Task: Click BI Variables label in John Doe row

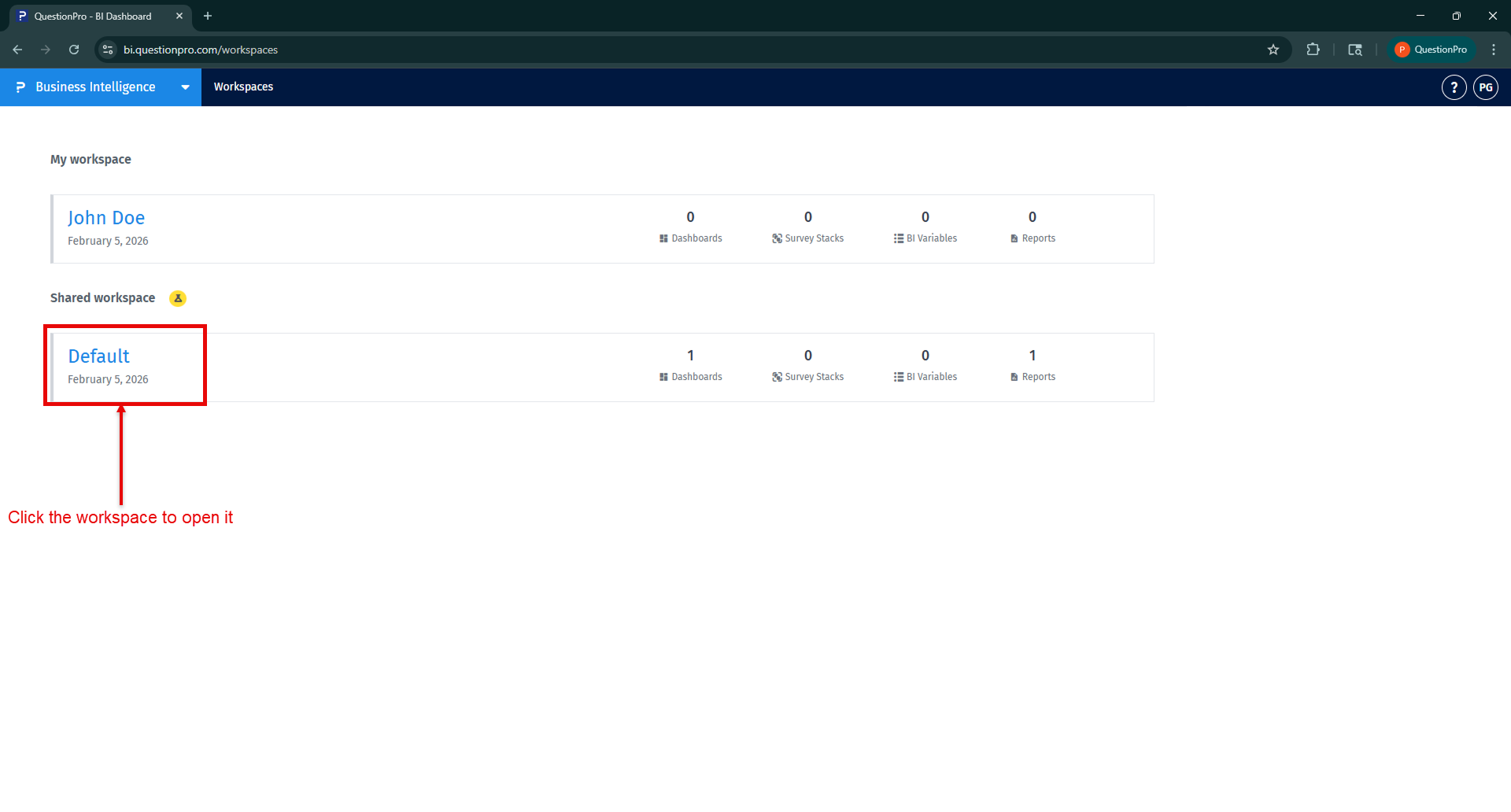Action: click(x=932, y=238)
